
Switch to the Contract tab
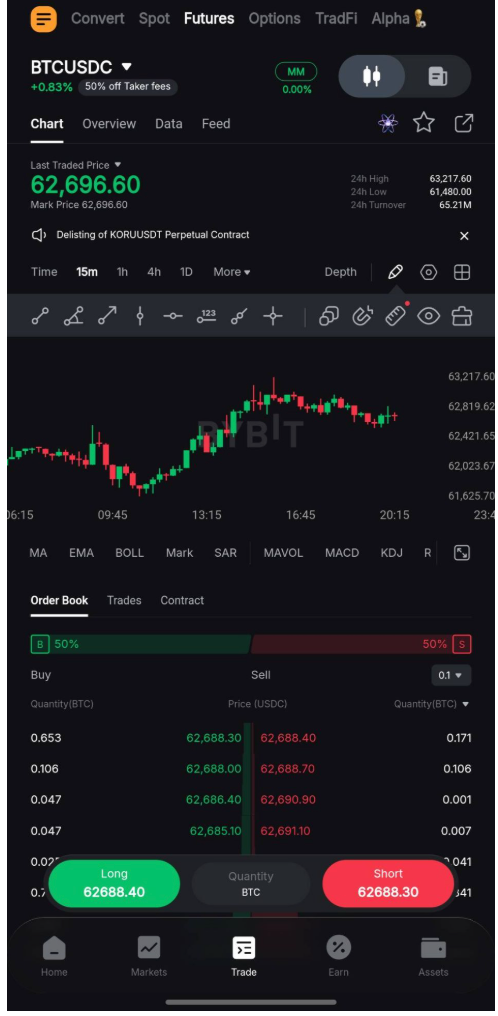(182, 601)
